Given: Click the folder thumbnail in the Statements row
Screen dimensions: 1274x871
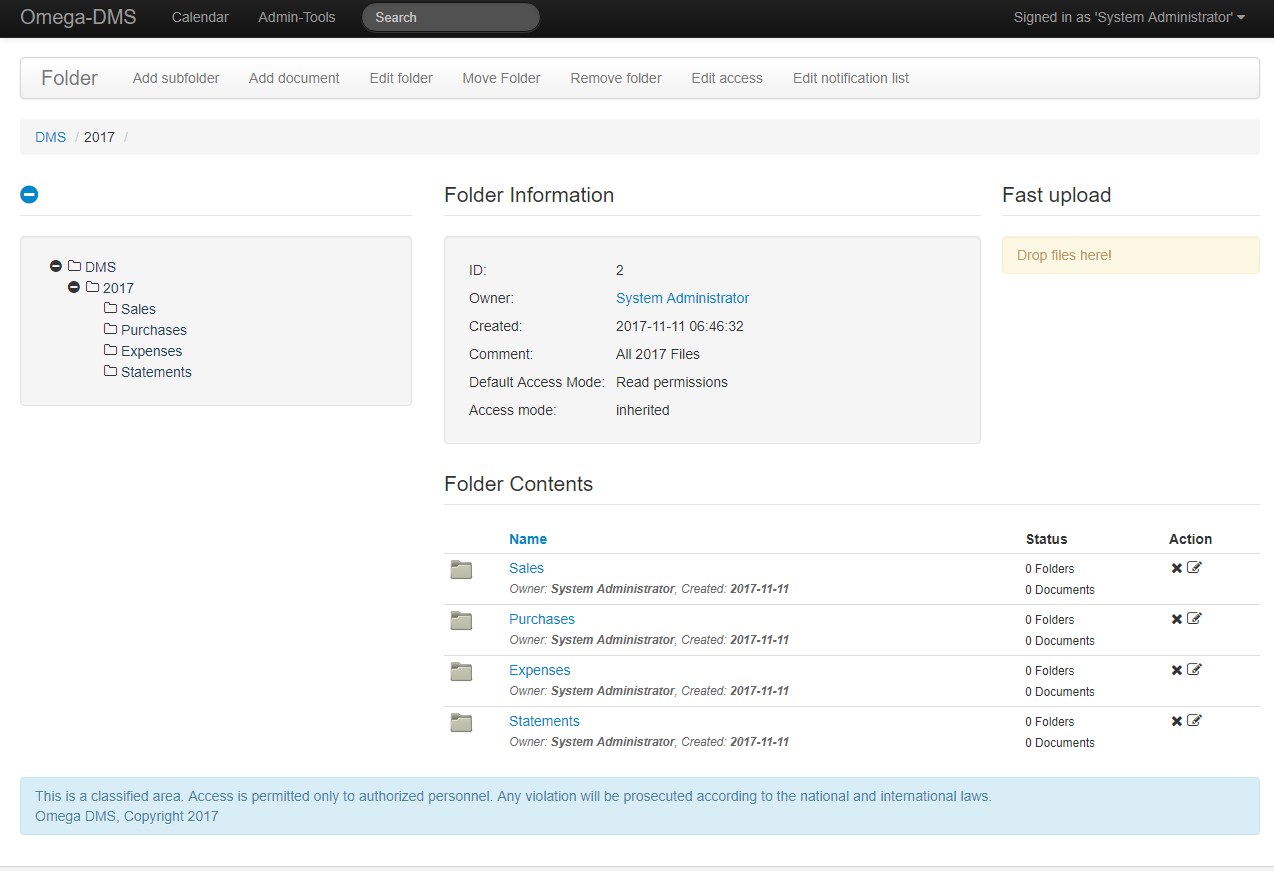Looking at the screenshot, I should [461, 723].
